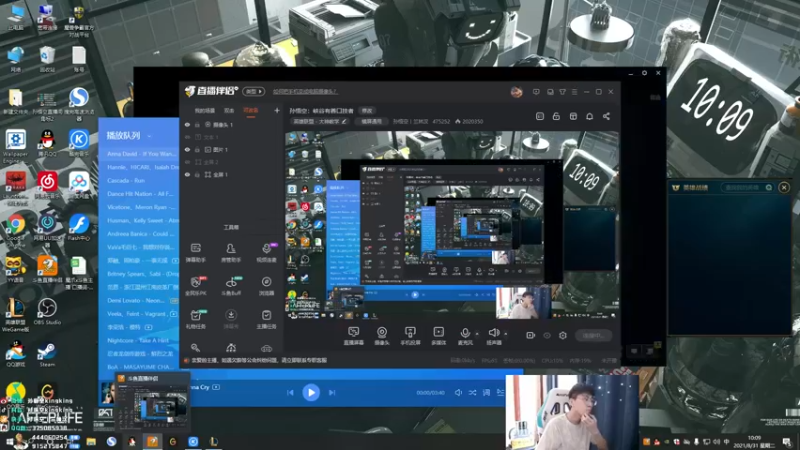The height and width of the screenshot is (450, 800).
Task: Add a 摄像头 camera source from bottom toolbar
Action: [382, 336]
